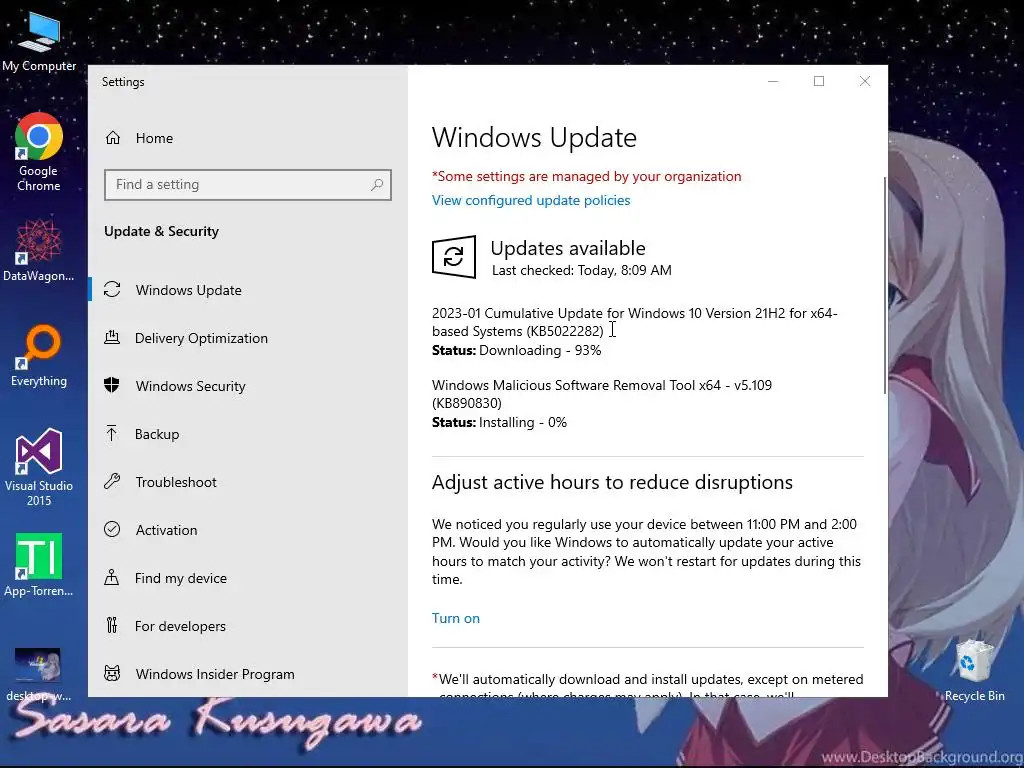
Task: Click the organization-managed settings notice
Action: (586, 176)
